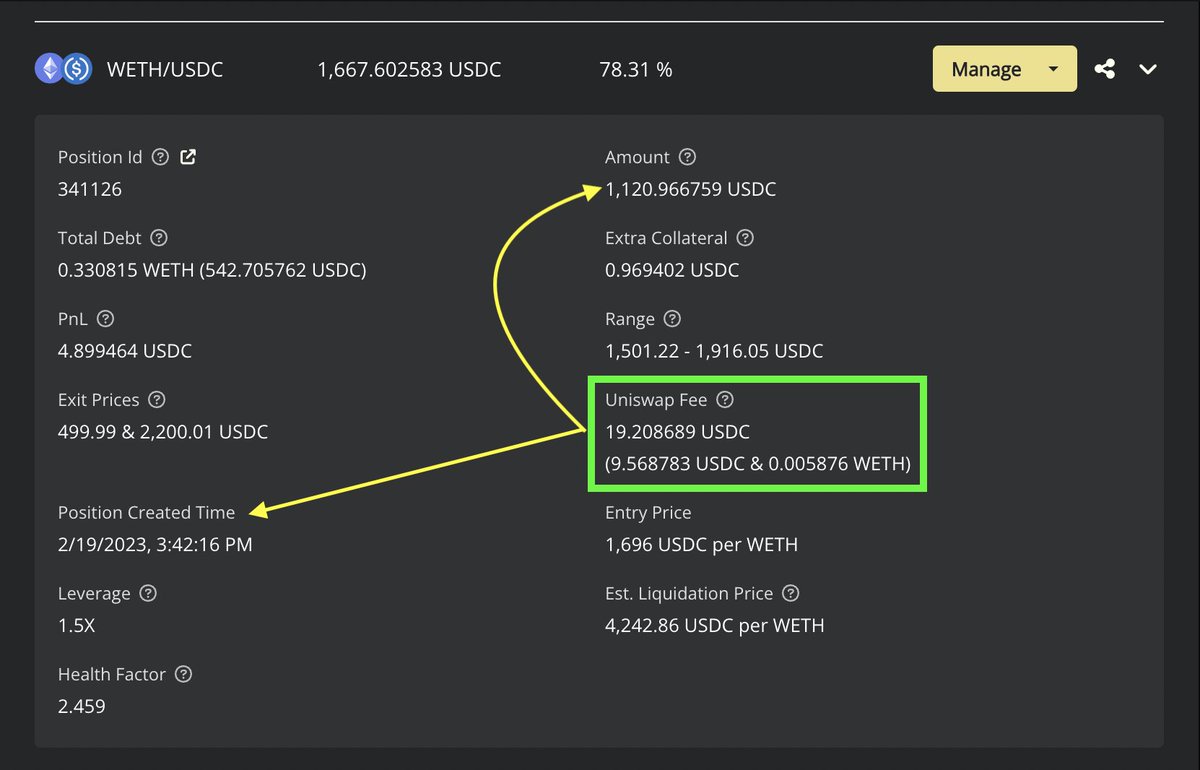Show help for Total Debt

tap(158, 238)
